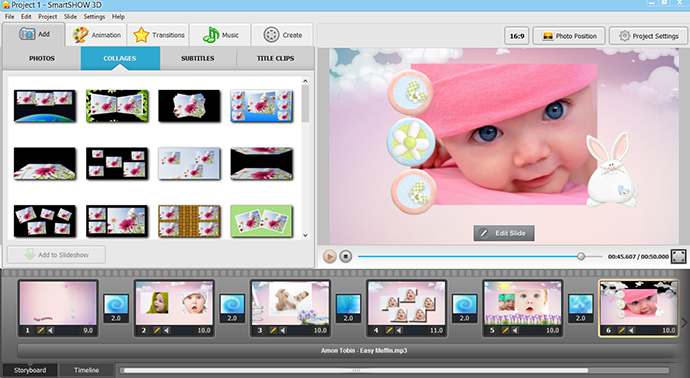
Task: Open the Add tab
Action: (x=34, y=34)
